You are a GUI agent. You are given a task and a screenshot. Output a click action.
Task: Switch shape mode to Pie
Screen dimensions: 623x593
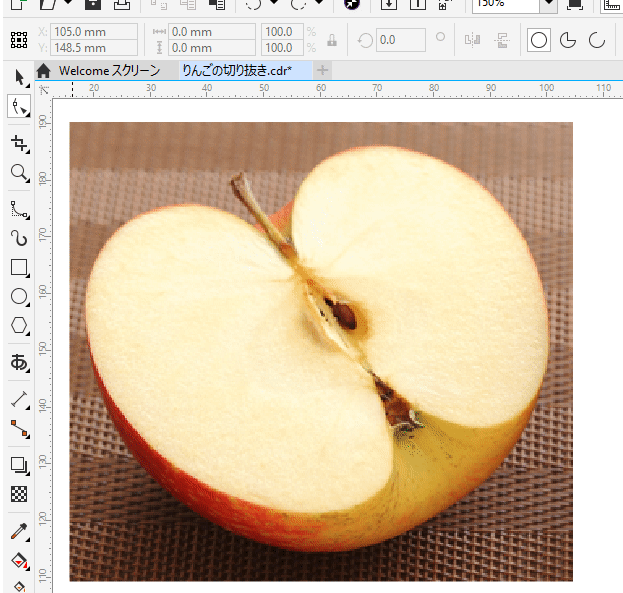[x=568, y=40]
